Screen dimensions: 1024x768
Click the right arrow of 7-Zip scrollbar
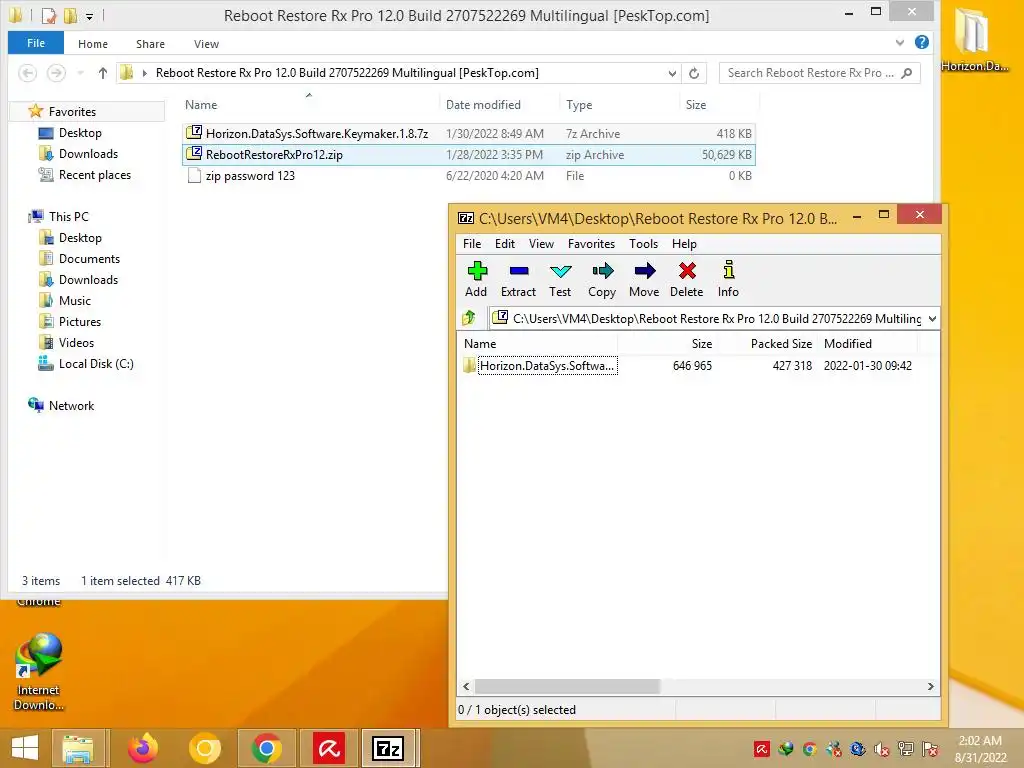click(931, 686)
